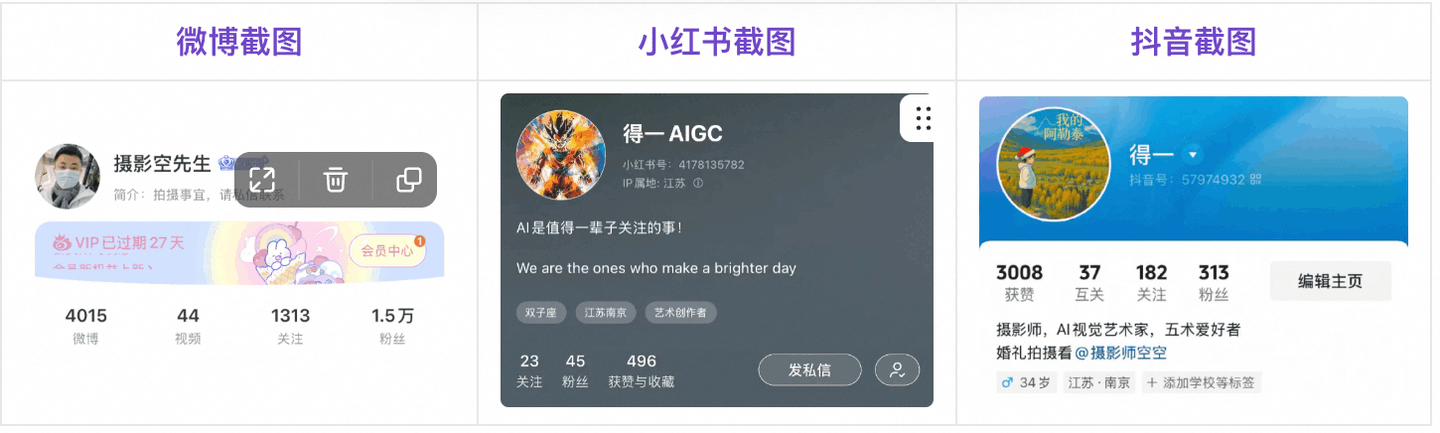Delete the Weibo screenshot using trash icon

tap(335, 180)
